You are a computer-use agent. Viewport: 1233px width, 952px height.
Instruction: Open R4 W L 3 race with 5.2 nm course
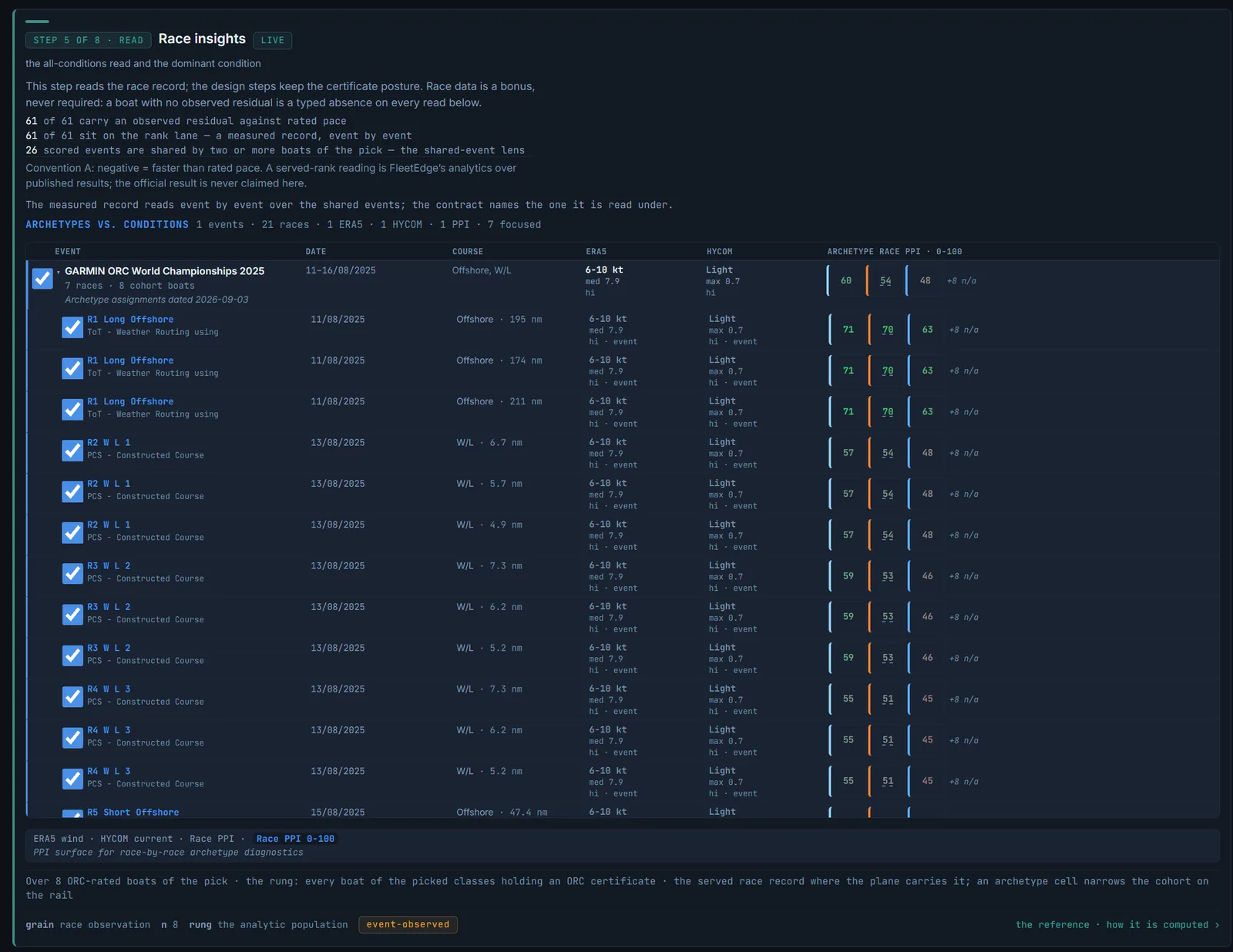point(109,771)
